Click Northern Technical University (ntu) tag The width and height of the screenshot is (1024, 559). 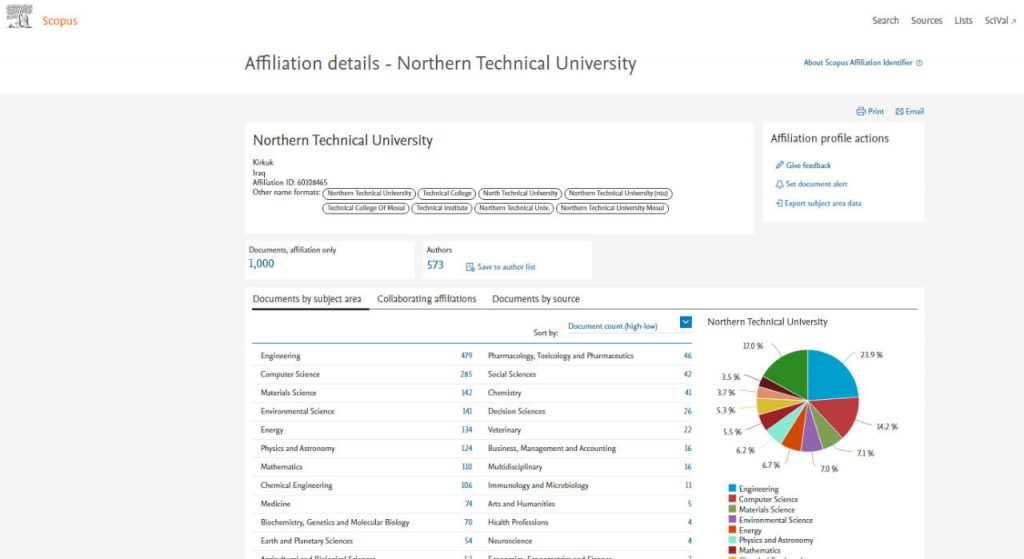618,194
